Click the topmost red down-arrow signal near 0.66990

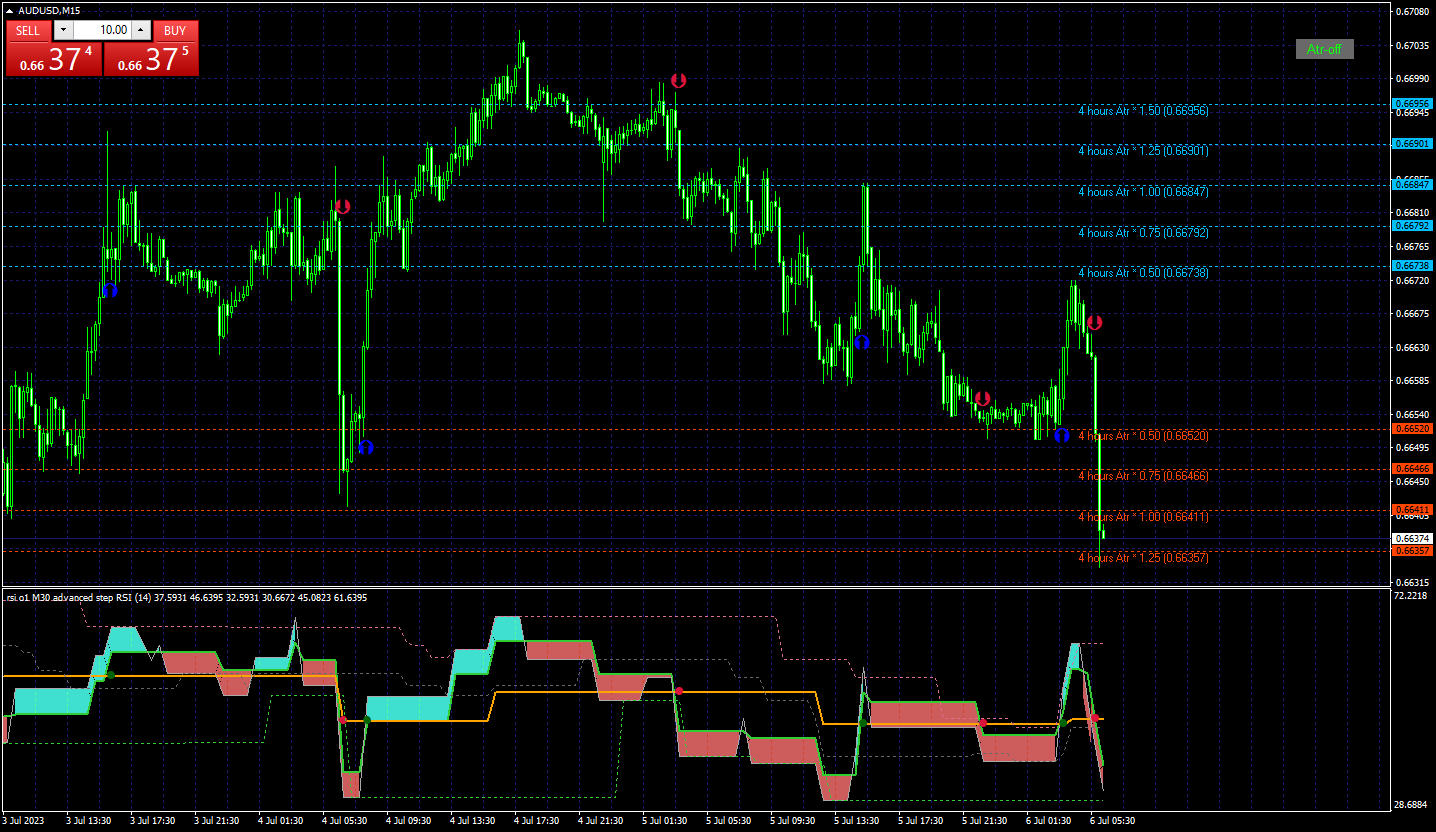click(678, 80)
